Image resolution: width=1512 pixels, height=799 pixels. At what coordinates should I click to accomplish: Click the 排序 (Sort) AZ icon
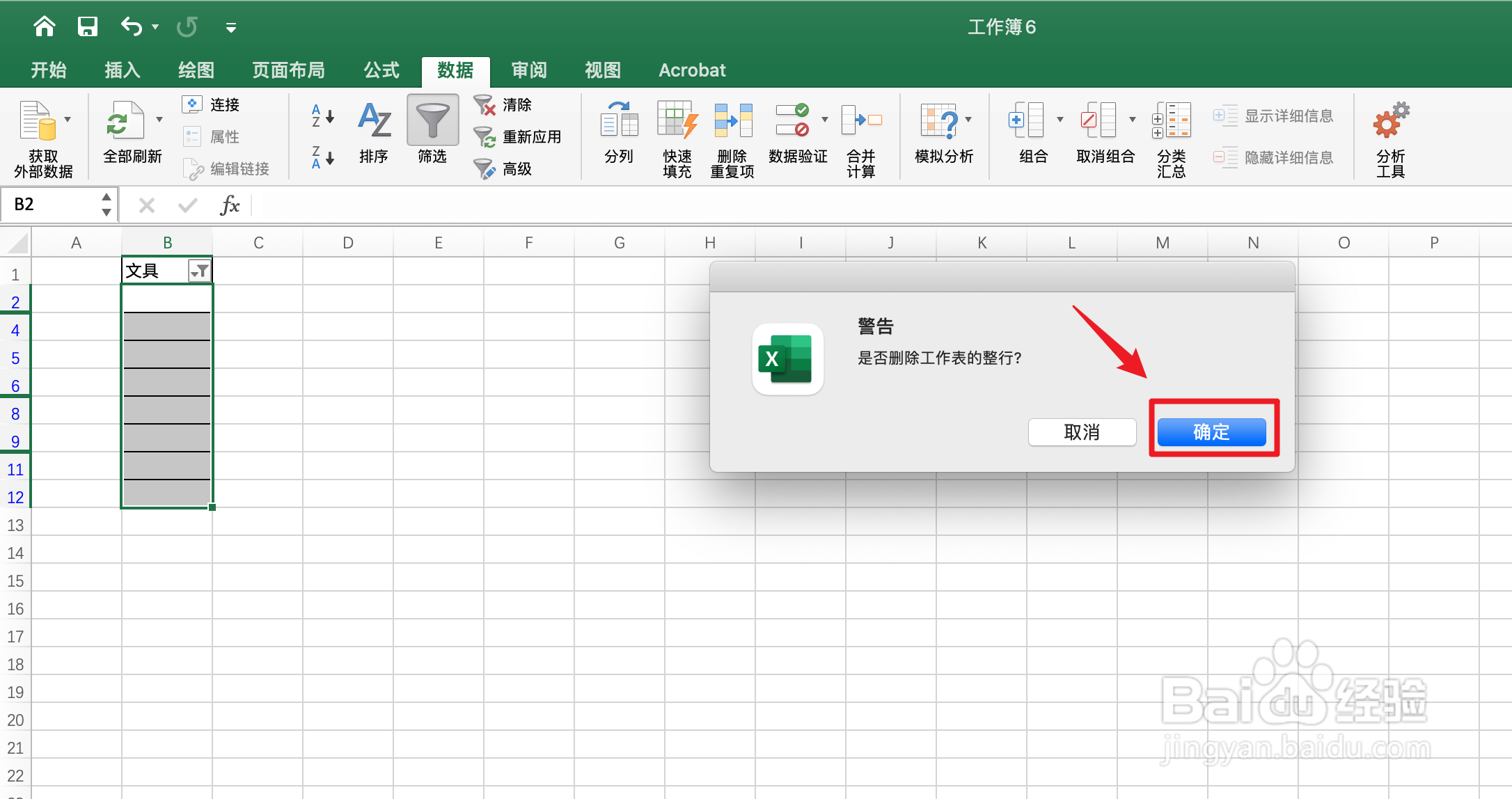pos(374,121)
